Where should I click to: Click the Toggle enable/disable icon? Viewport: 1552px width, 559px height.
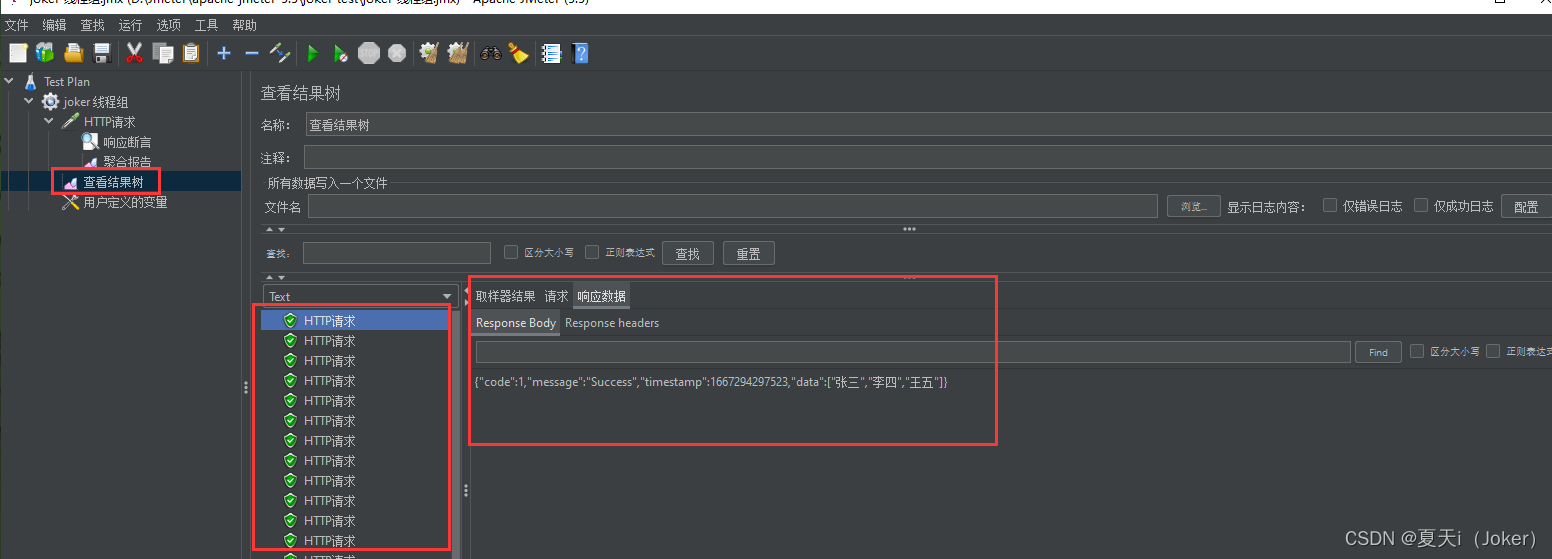point(280,53)
